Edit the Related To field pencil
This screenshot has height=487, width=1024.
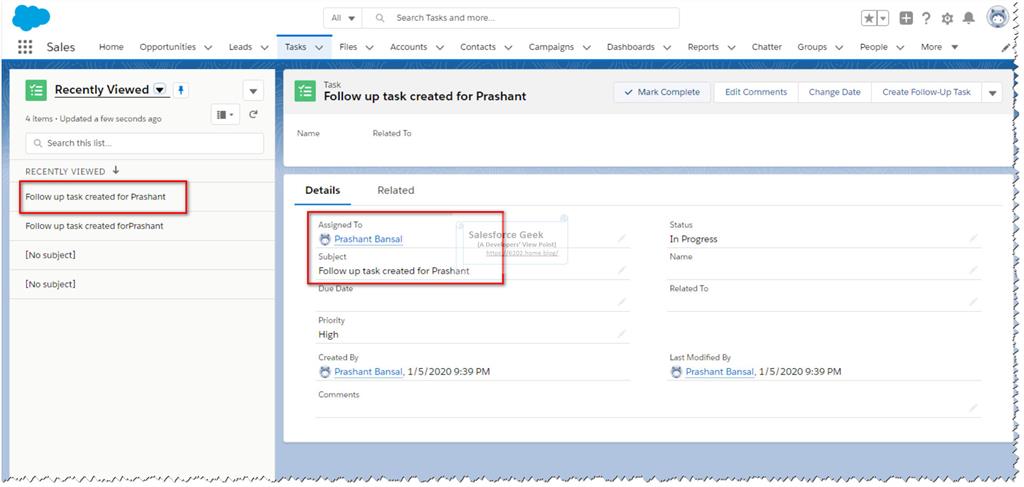tap(973, 302)
